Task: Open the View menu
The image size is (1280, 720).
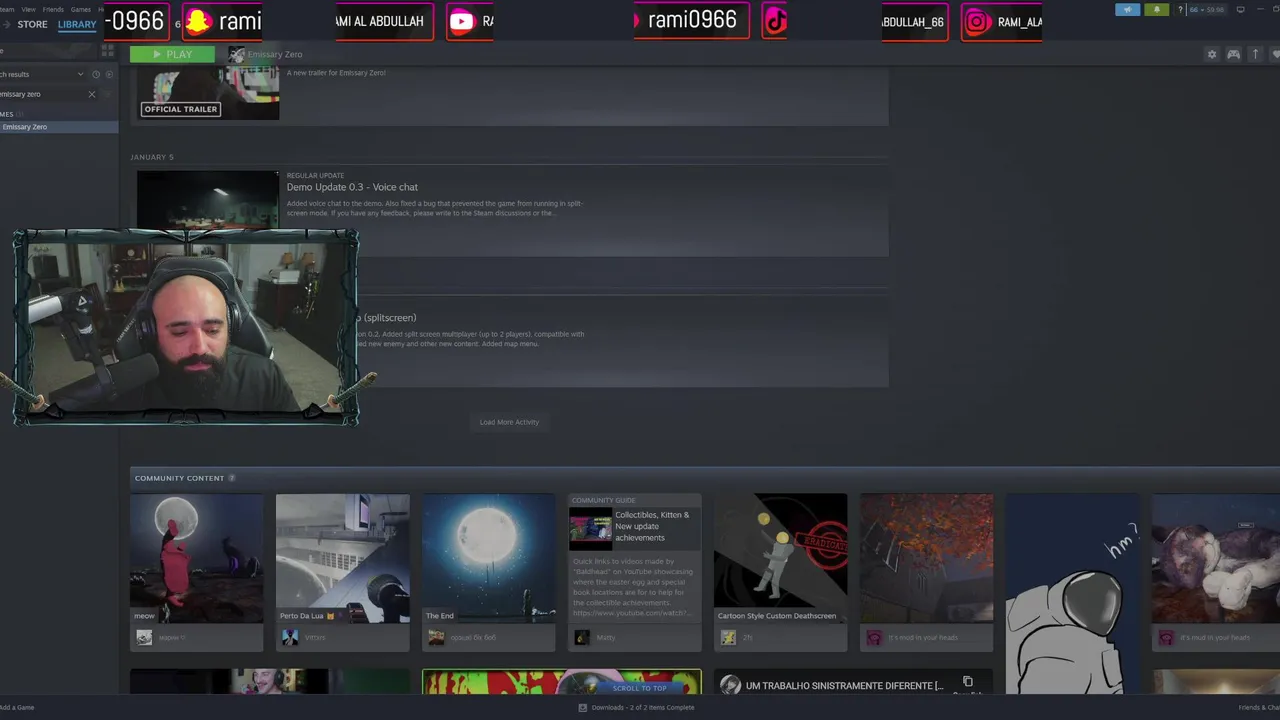Action: click(x=28, y=9)
